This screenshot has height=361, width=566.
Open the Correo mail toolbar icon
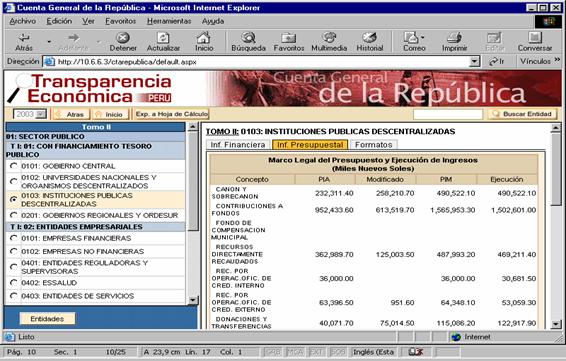pos(412,38)
